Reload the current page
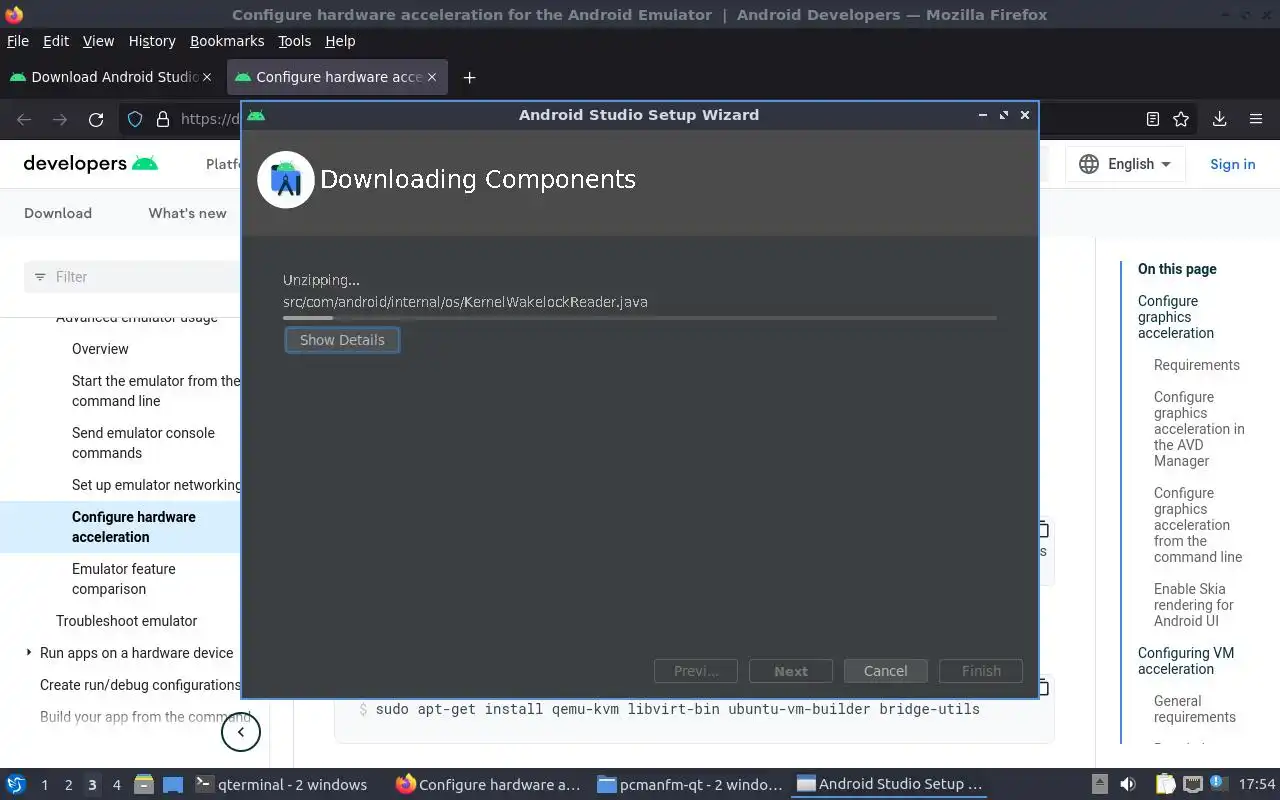 [x=96, y=119]
